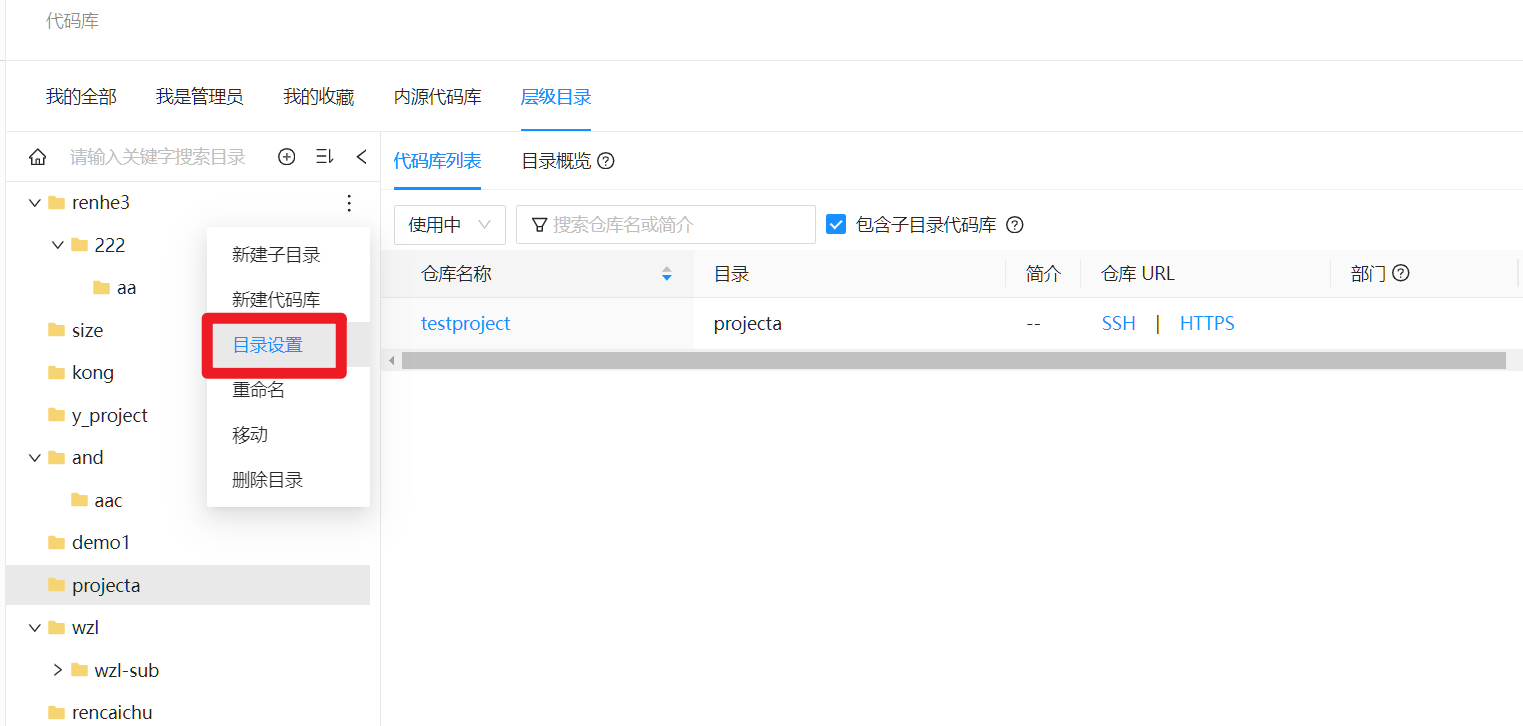The image size is (1523, 726).
Task: Collapse the and folder
Action: coord(35,458)
